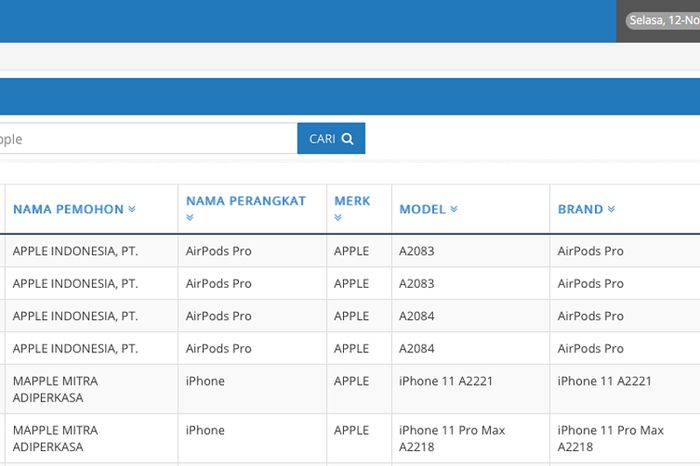
Task: Click the sort arrow beside NAMA PEMOHON
Action: click(x=132, y=210)
